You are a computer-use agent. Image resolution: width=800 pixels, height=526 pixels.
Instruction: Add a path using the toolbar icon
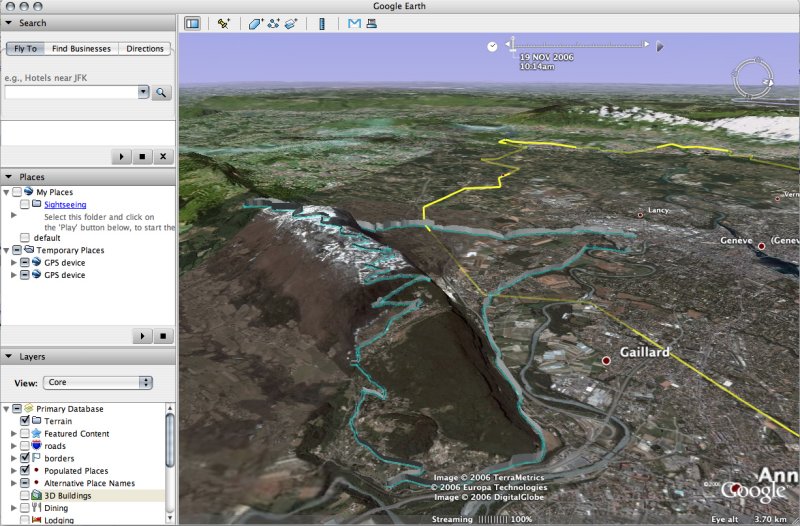273,23
